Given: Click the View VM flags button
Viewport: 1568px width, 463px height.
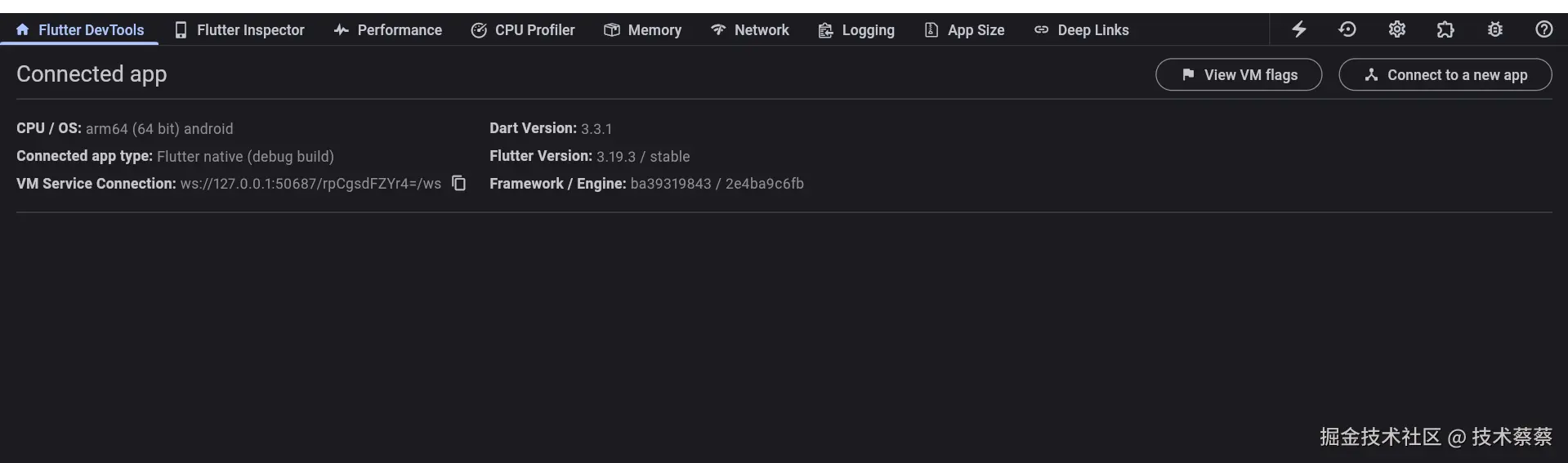Looking at the screenshot, I should [x=1239, y=74].
